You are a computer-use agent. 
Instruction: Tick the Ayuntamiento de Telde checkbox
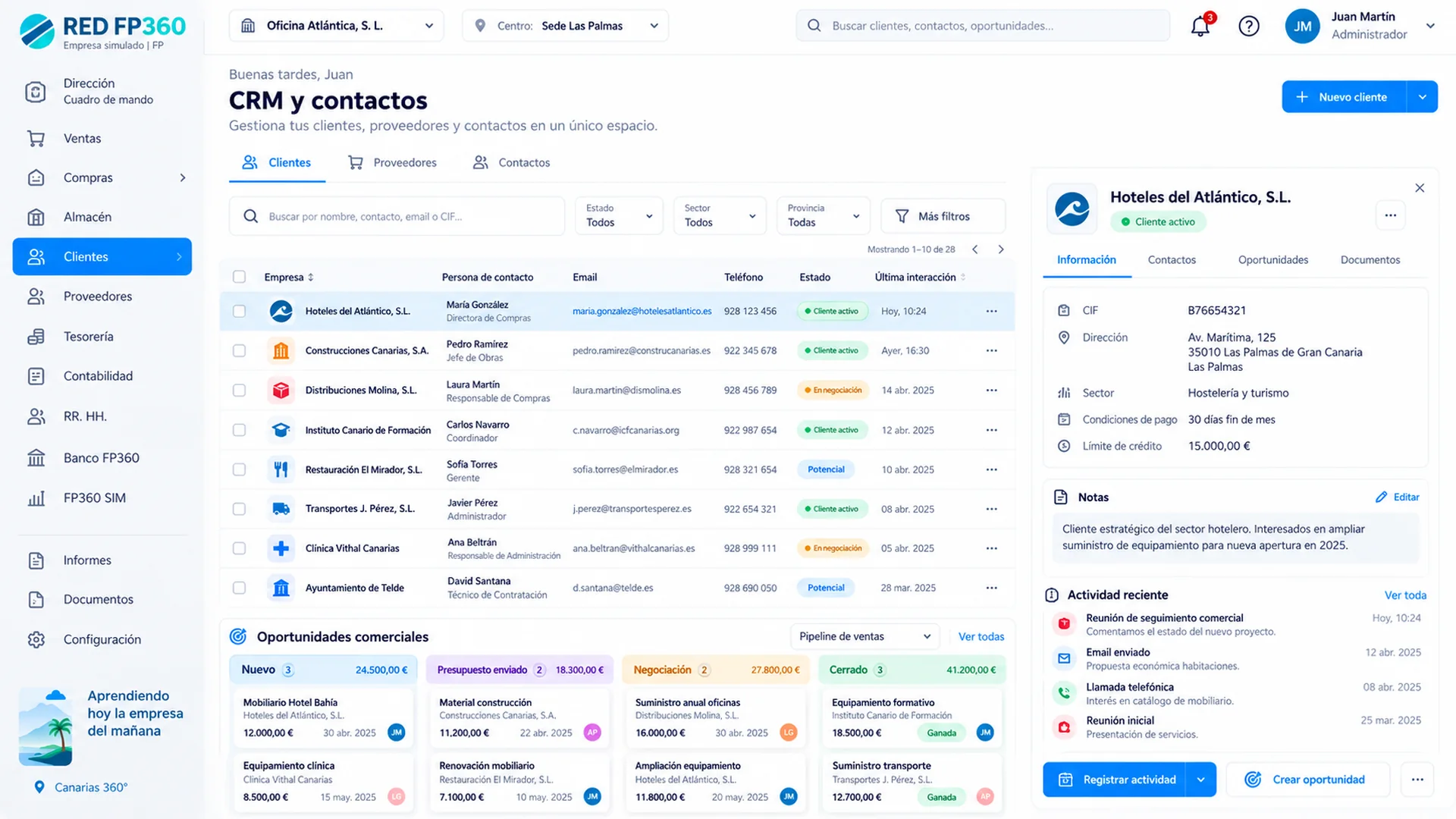coord(239,588)
